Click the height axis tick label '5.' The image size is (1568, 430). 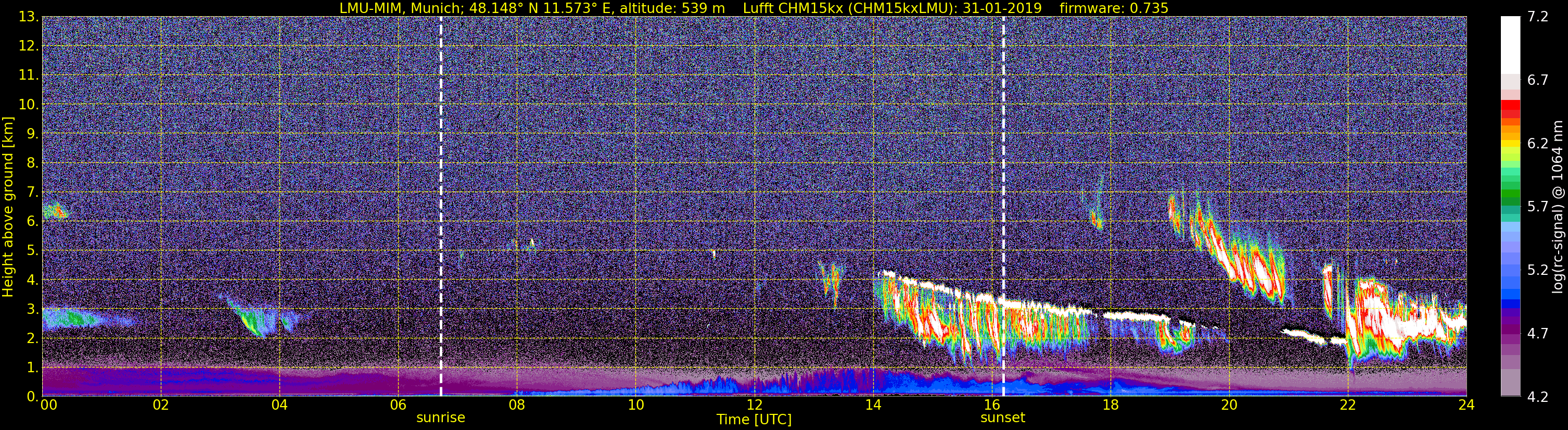click(x=32, y=251)
